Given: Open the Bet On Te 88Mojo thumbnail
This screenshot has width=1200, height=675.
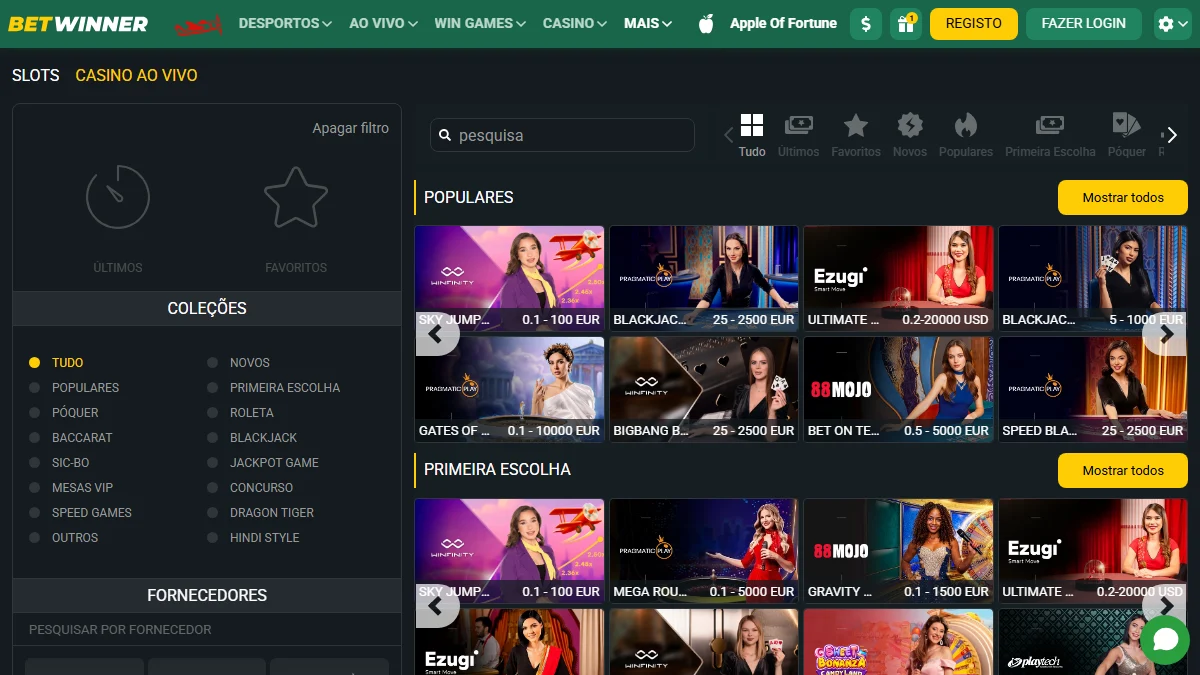Looking at the screenshot, I should [x=898, y=390].
